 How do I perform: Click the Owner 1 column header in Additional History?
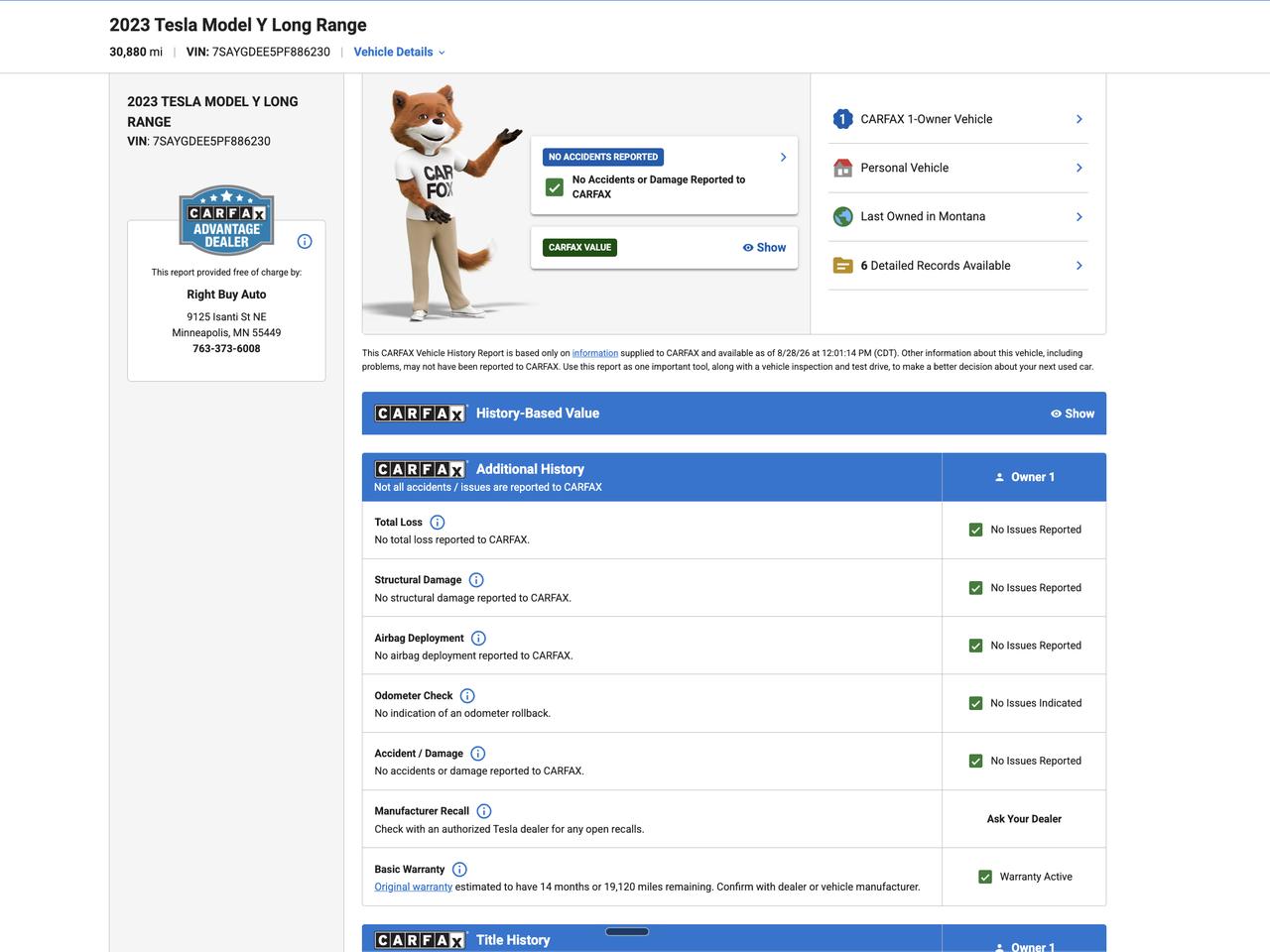(x=1024, y=477)
